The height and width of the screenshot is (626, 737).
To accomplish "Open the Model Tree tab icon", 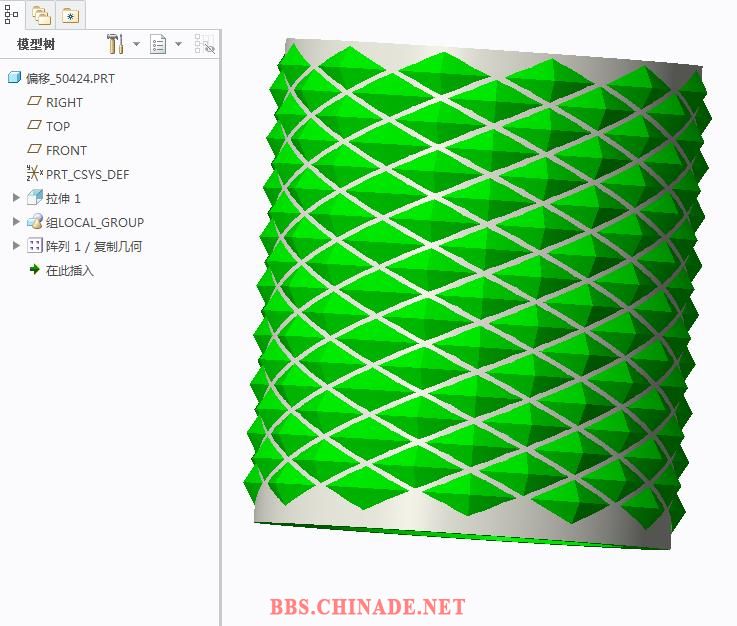I will pyautogui.click(x=11, y=14).
